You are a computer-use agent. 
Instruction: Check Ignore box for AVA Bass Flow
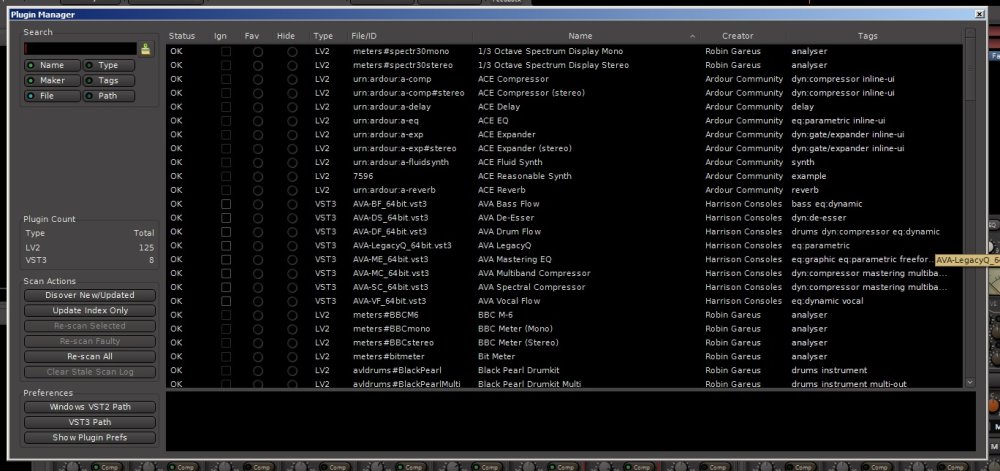coord(226,204)
